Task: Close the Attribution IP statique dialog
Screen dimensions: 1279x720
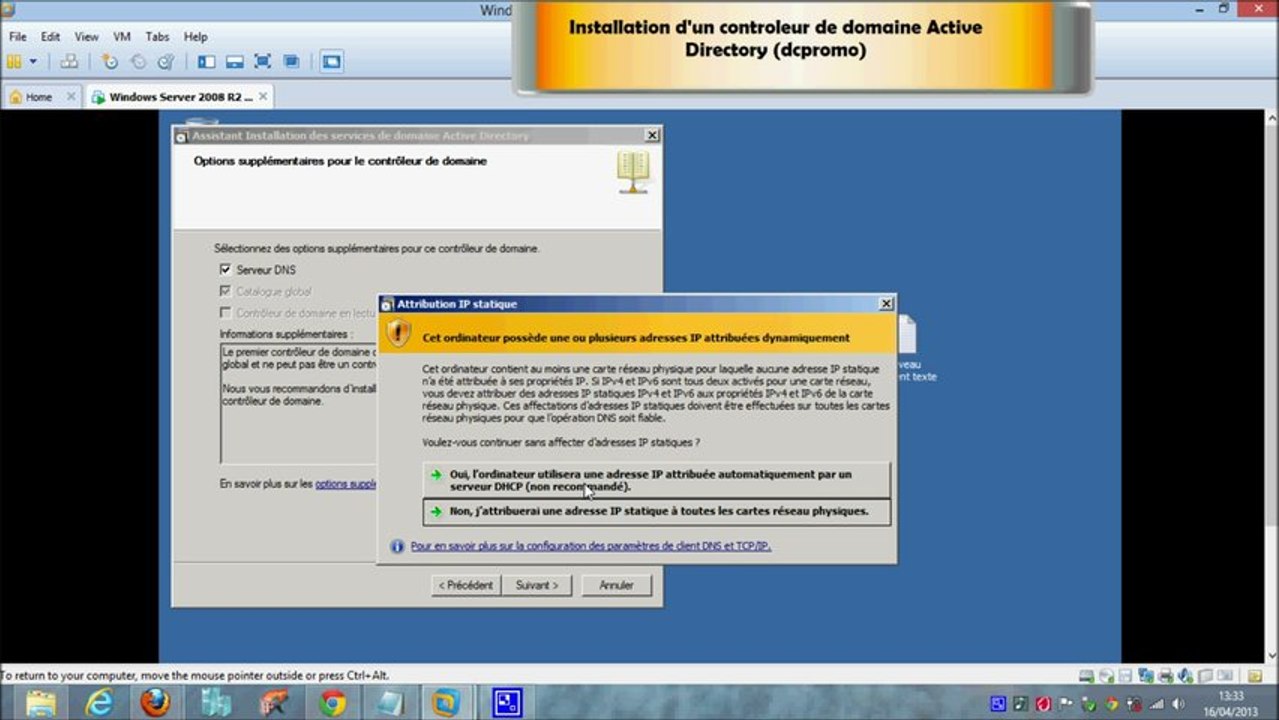Action: point(885,303)
